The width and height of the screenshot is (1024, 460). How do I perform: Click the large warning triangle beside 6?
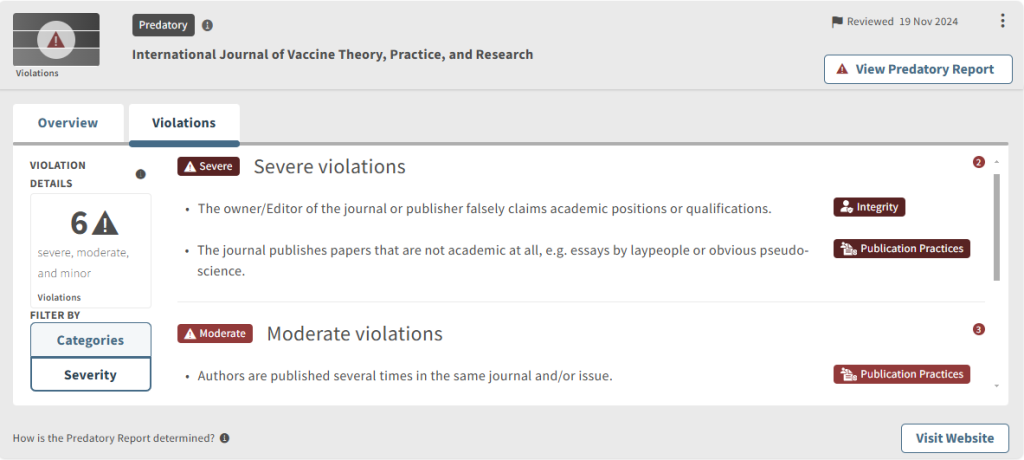click(x=105, y=222)
